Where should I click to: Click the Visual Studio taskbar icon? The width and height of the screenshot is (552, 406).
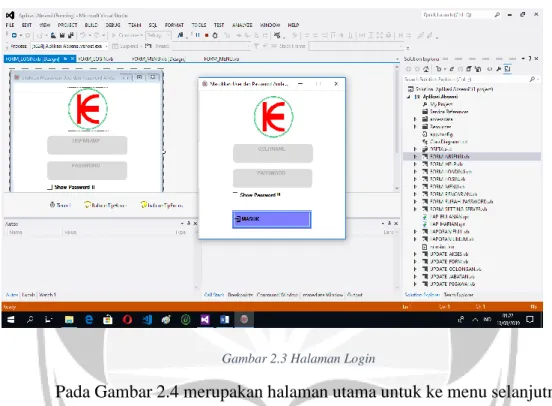[x=205, y=319]
